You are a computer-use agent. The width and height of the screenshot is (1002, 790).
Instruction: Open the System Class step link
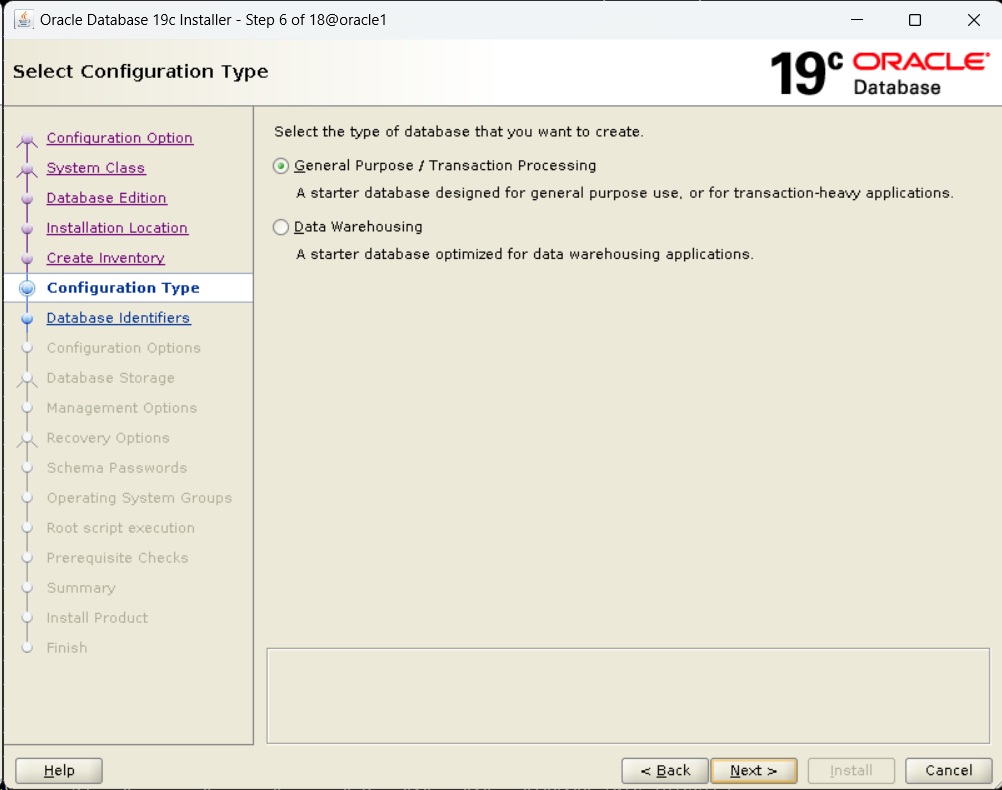click(x=95, y=168)
